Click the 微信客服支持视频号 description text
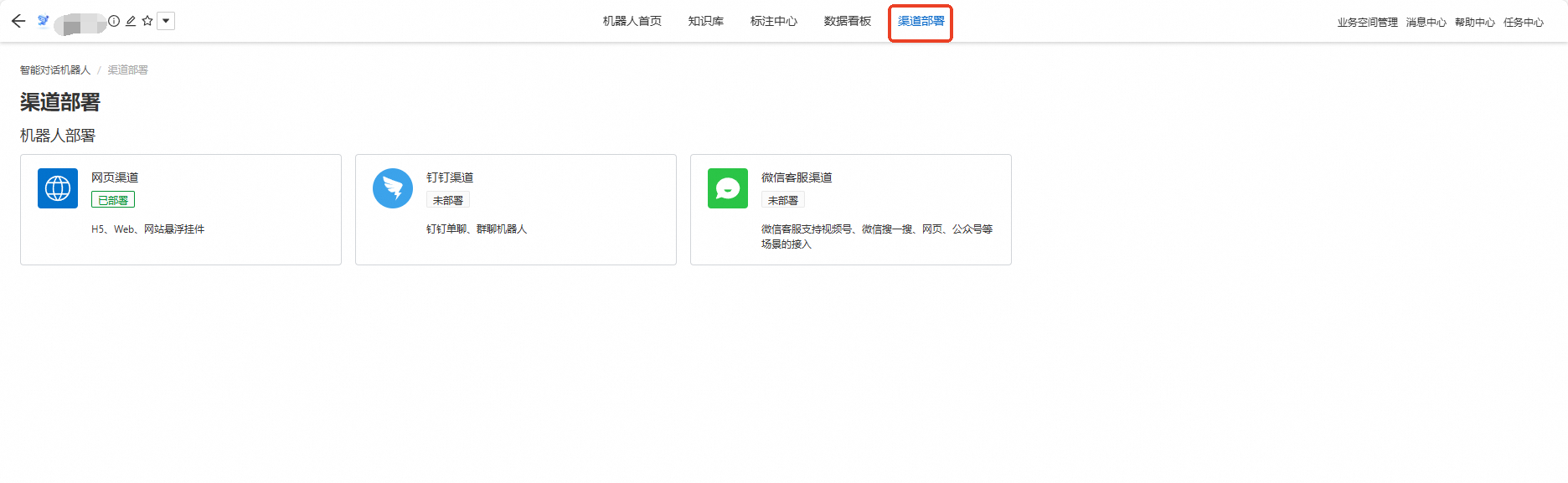 coord(877,237)
